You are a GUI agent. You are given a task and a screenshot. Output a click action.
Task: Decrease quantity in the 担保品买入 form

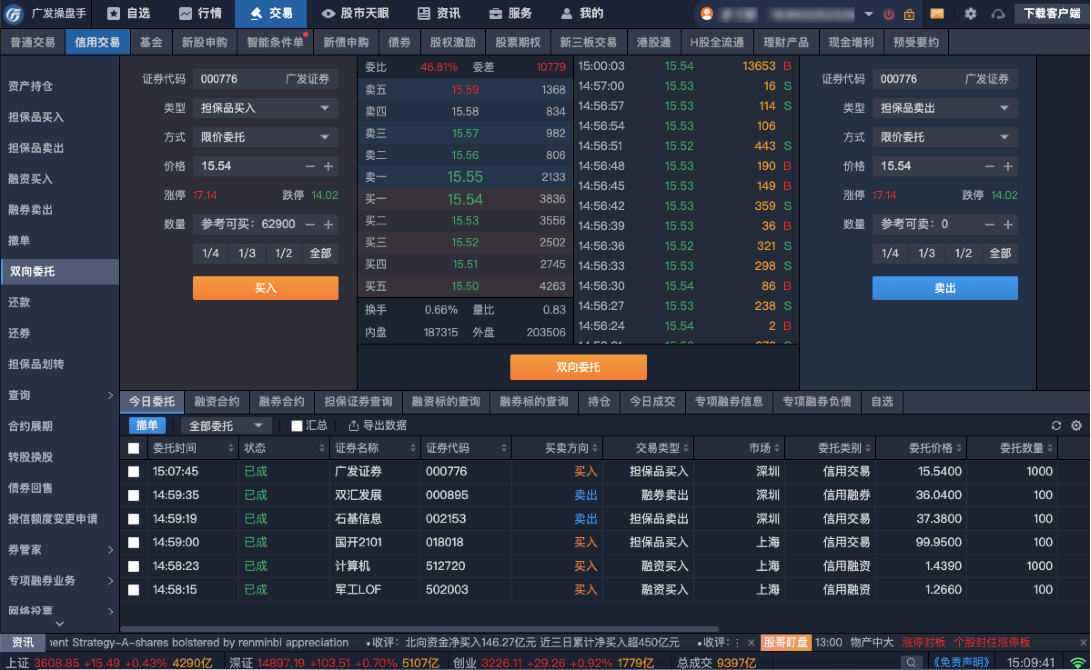point(310,224)
